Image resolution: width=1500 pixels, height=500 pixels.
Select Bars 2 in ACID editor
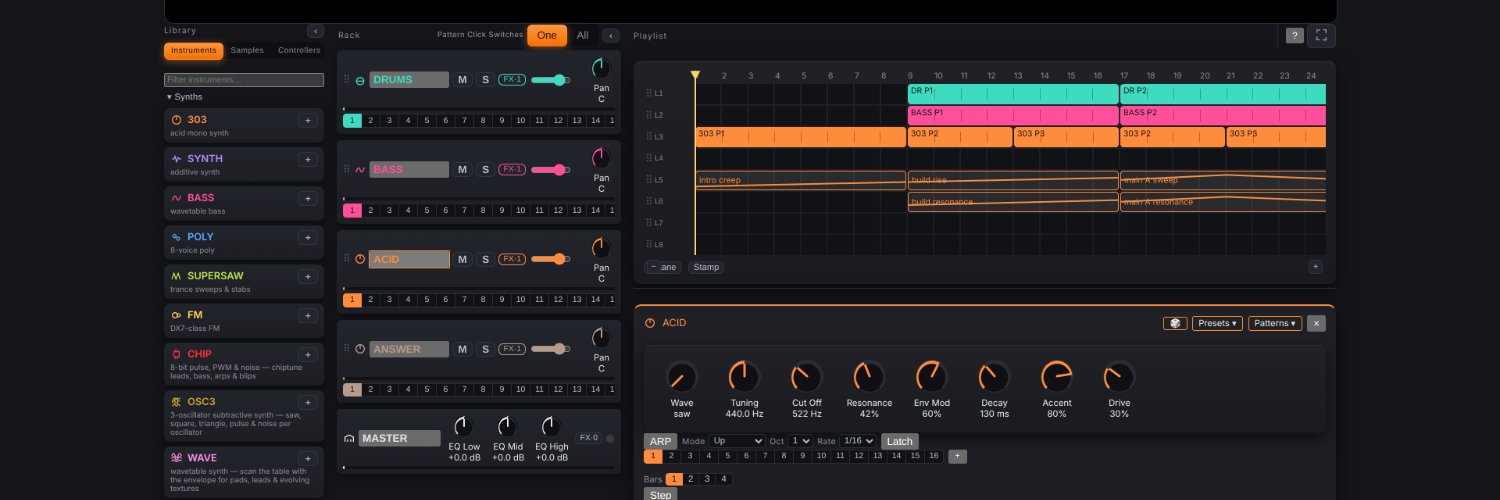pyautogui.click(x=690, y=479)
